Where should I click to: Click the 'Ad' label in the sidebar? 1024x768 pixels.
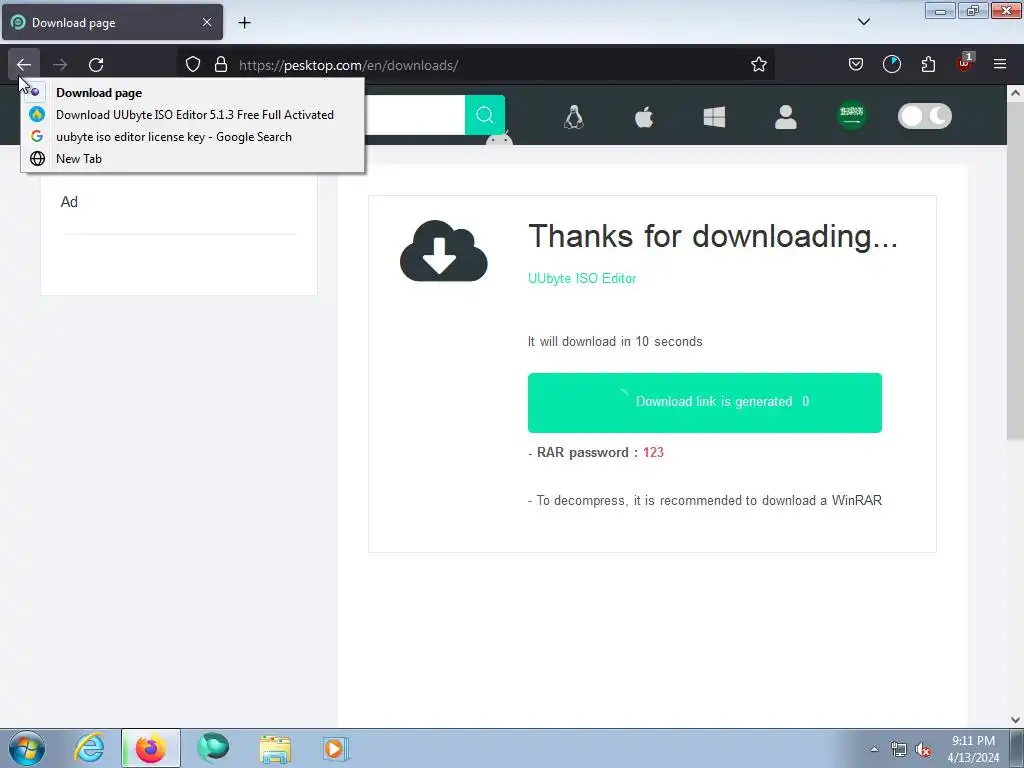[69, 202]
